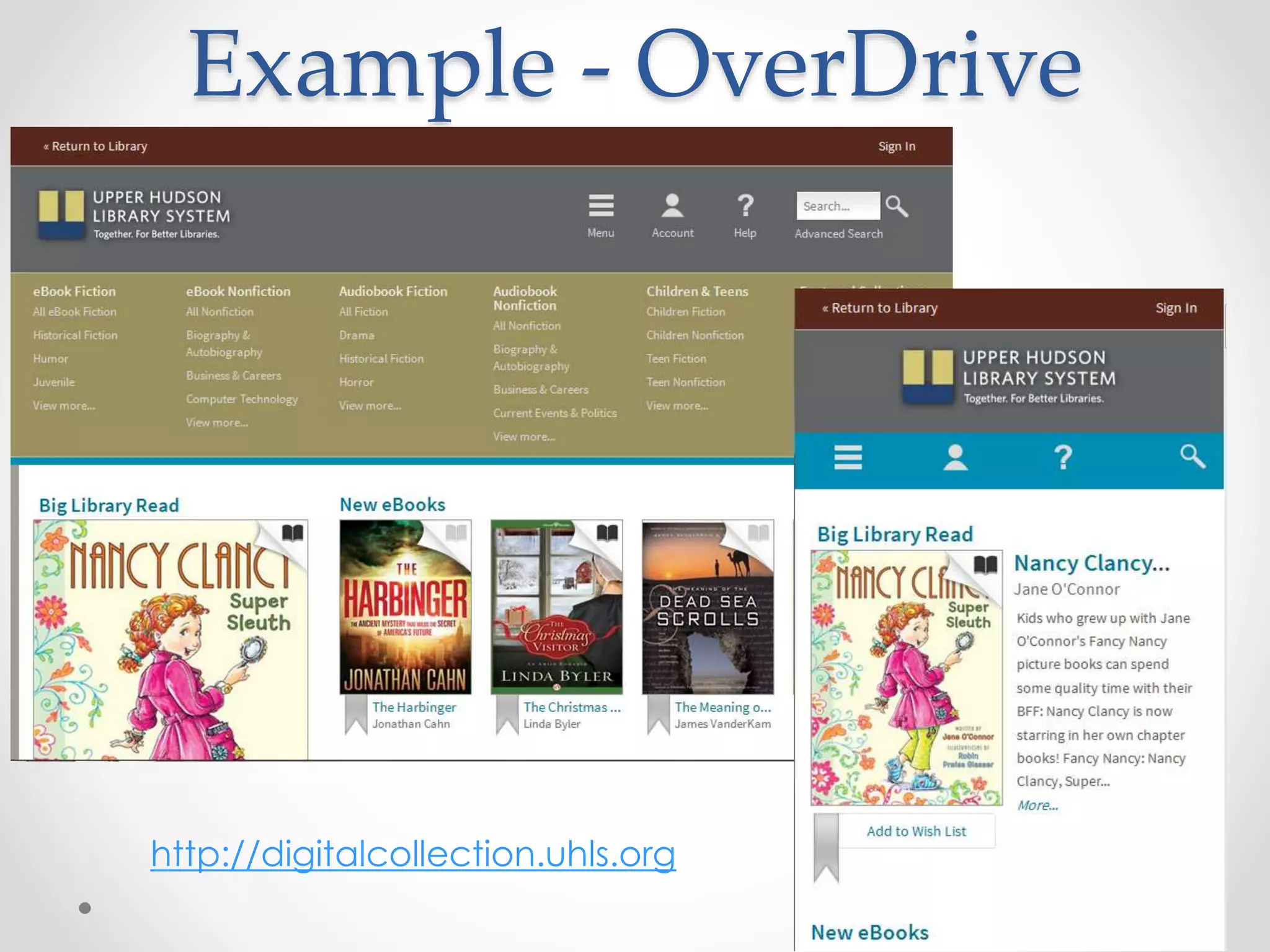Open the Audiobook Fiction menu heading
The height and width of the screenshot is (952, 1270).
coord(393,291)
